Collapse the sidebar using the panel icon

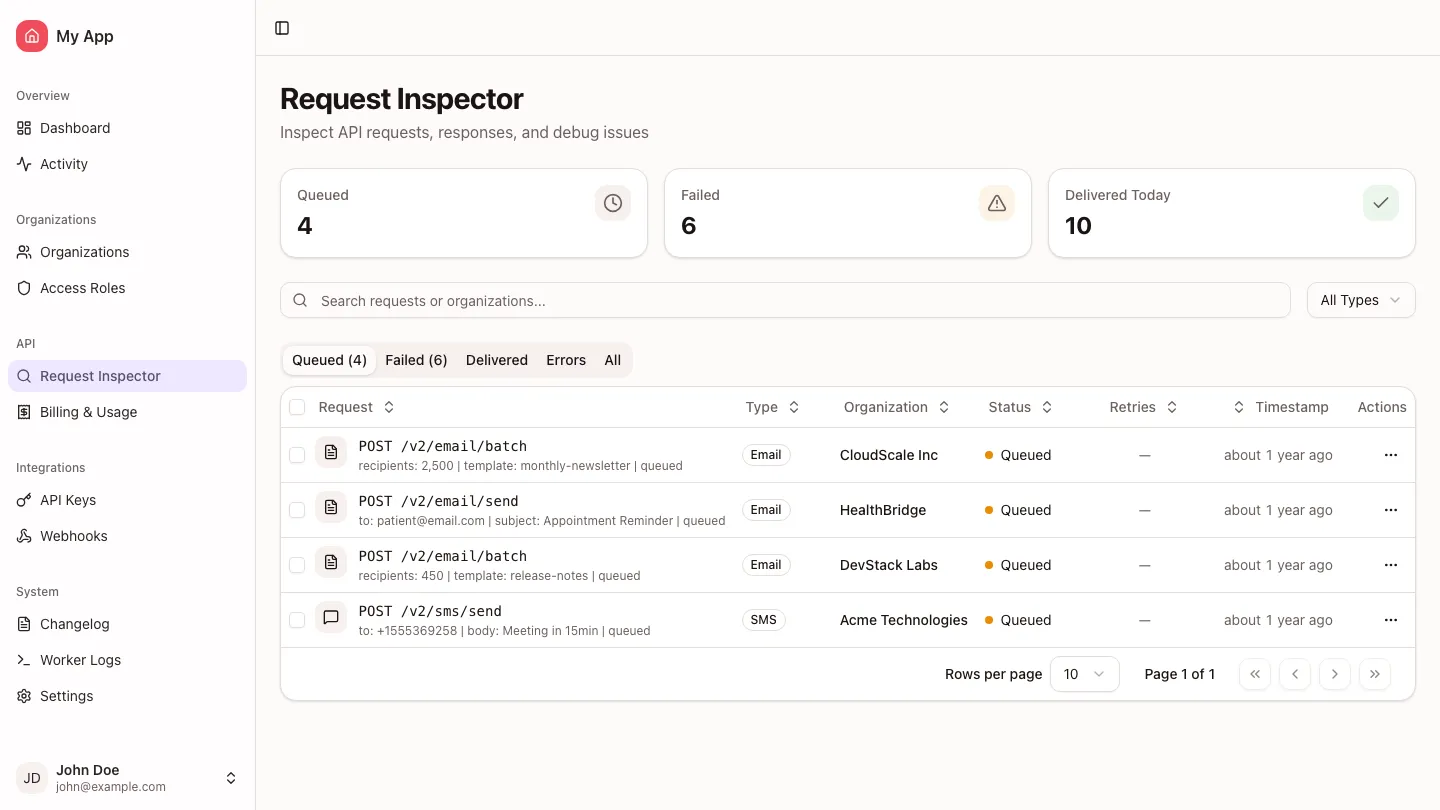point(281,28)
